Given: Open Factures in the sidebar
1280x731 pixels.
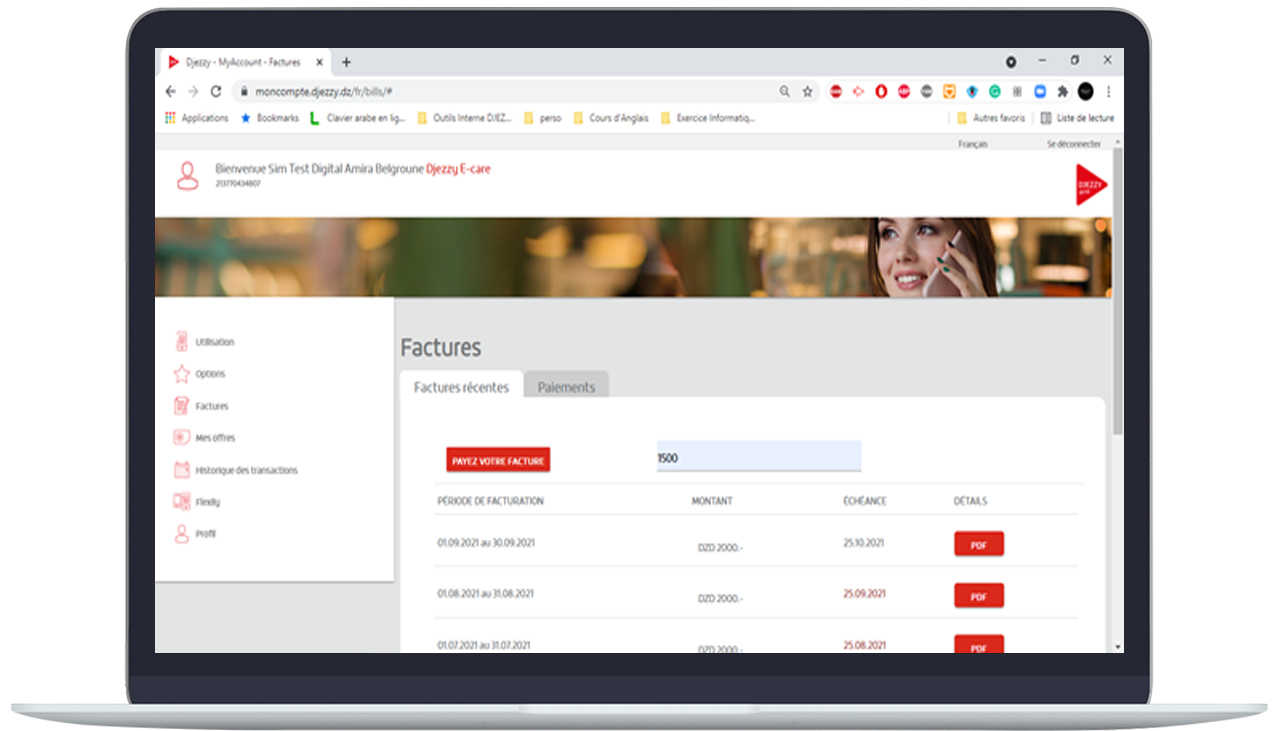Looking at the screenshot, I should coord(201,406).
